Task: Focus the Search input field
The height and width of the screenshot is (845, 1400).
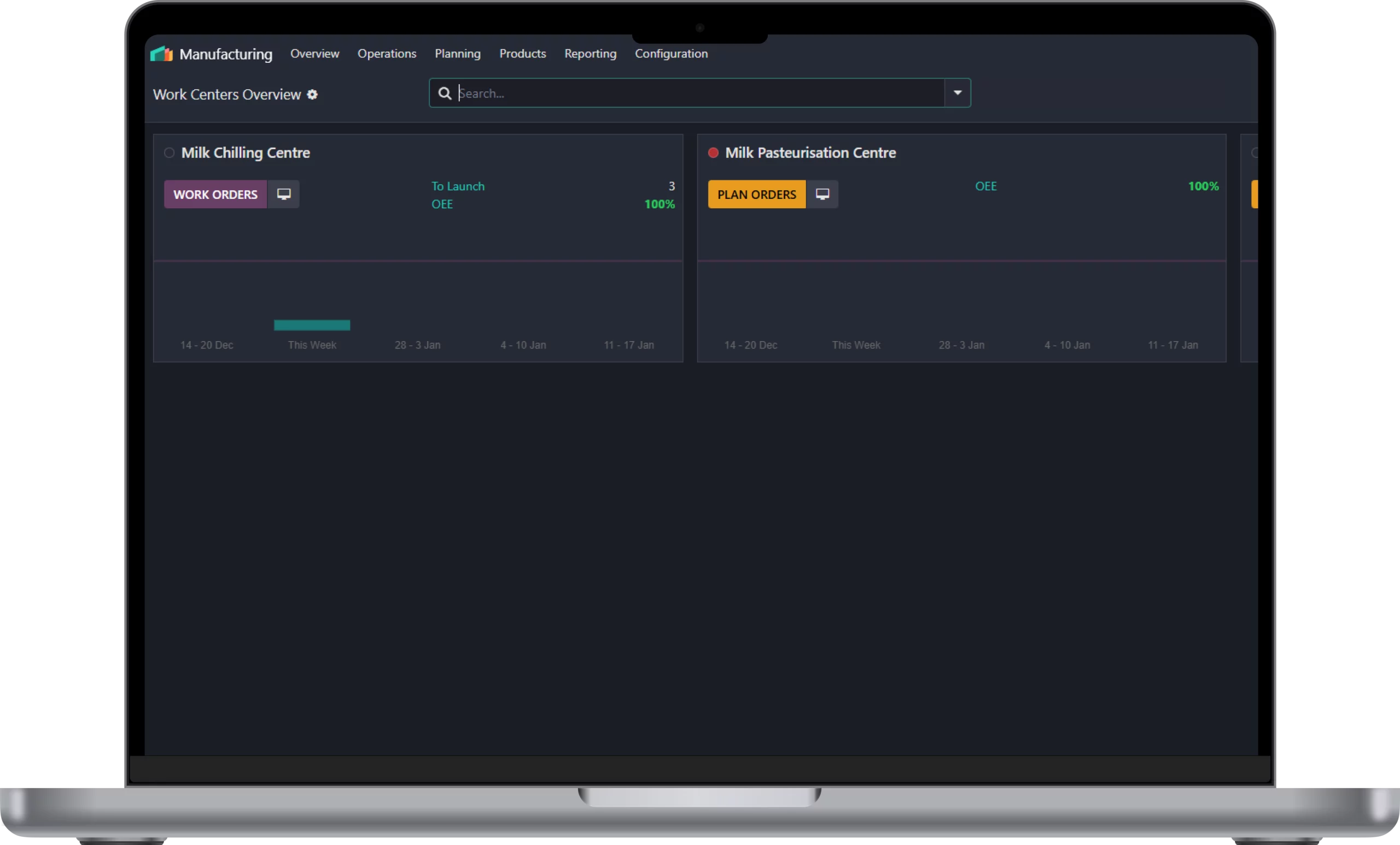Action: (x=699, y=93)
